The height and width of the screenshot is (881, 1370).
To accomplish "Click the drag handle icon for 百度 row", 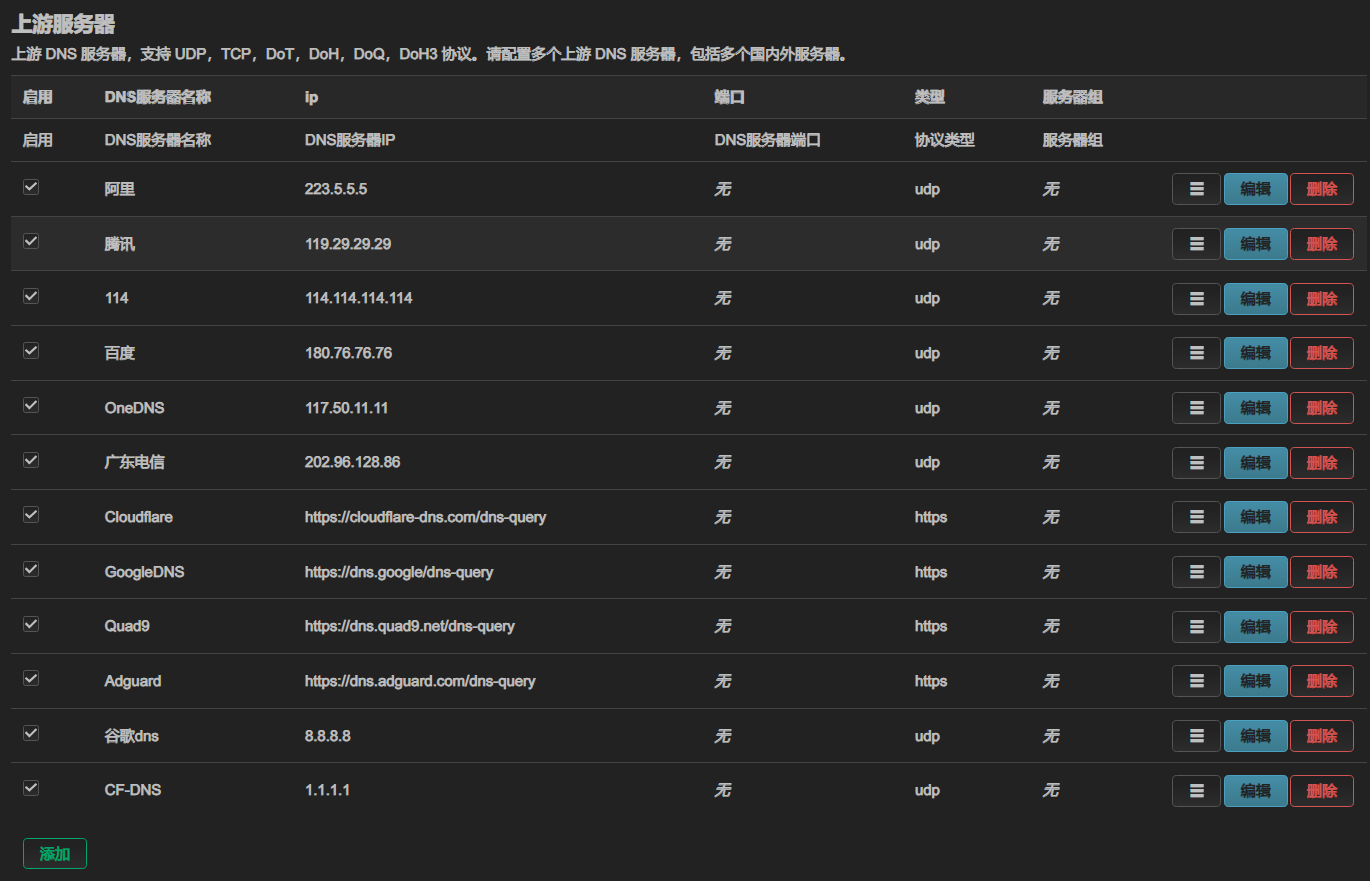I will [x=1196, y=353].
